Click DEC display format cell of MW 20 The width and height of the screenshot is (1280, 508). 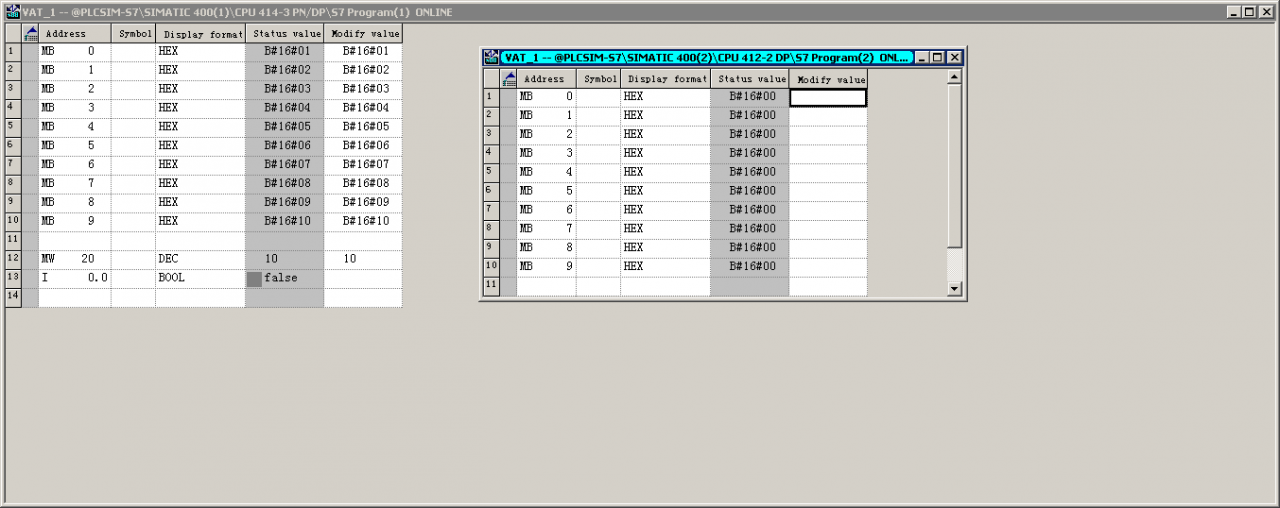pos(200,259)
